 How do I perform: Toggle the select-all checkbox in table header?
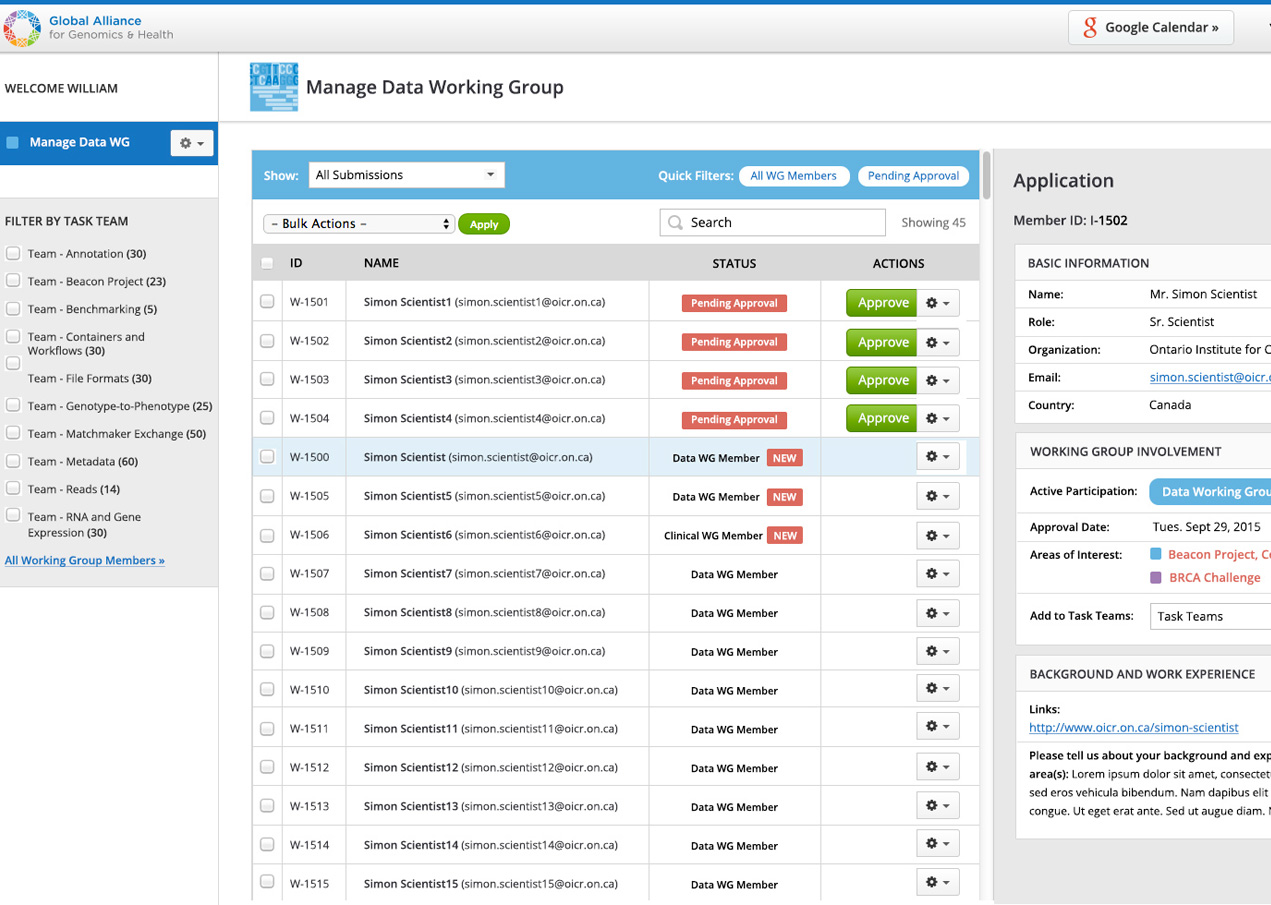pos(267,263)
